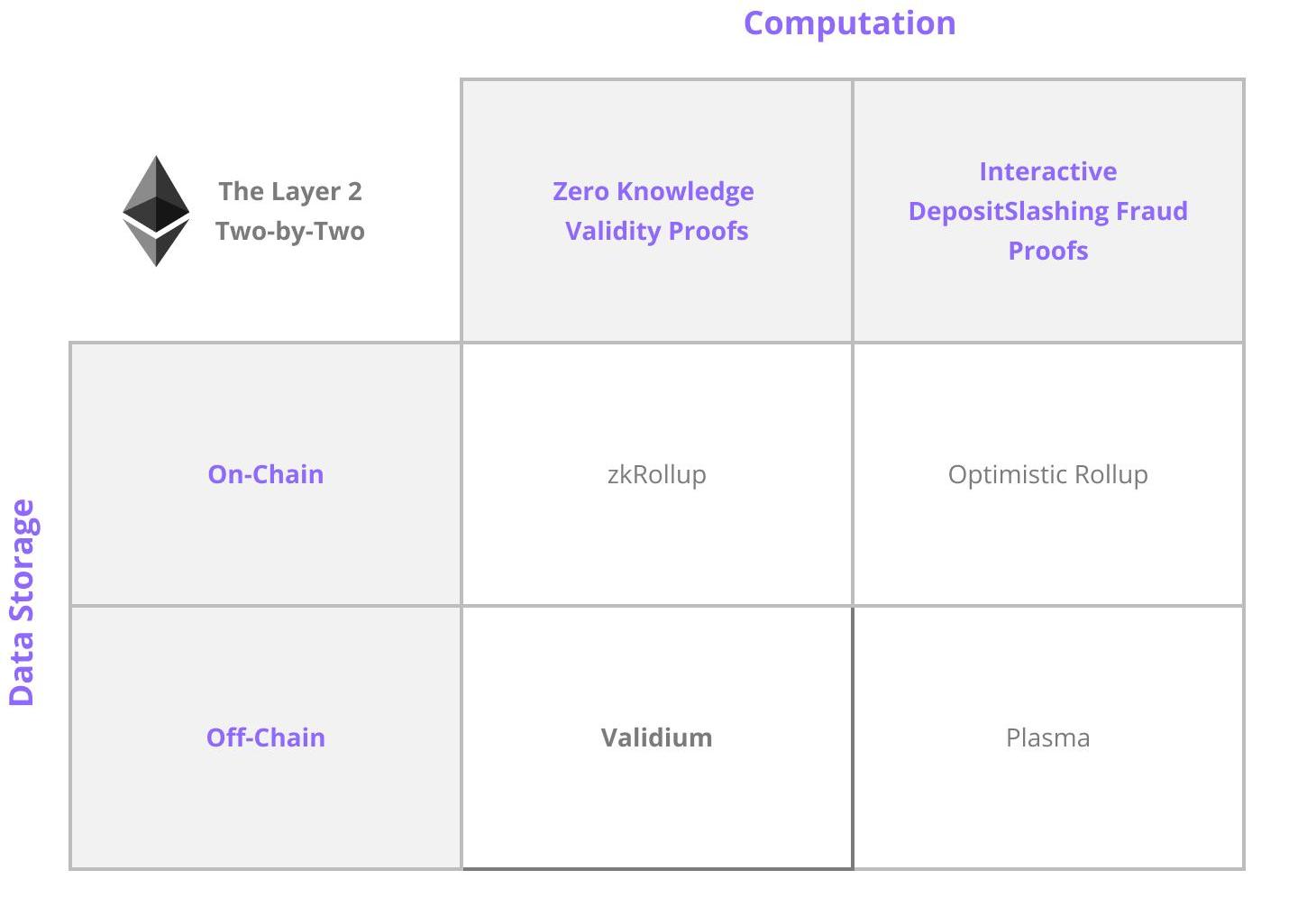
Task: Select the Two-by-Two title line
Action: point(289,231)
